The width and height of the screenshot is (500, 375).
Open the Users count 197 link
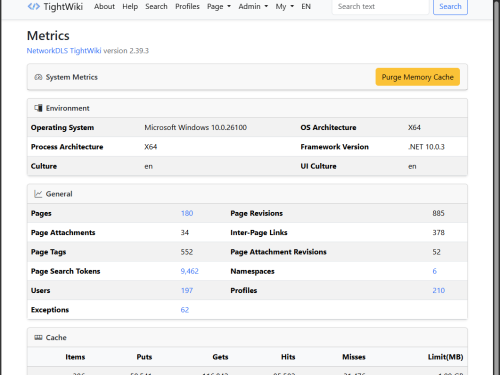pos(187,291)
